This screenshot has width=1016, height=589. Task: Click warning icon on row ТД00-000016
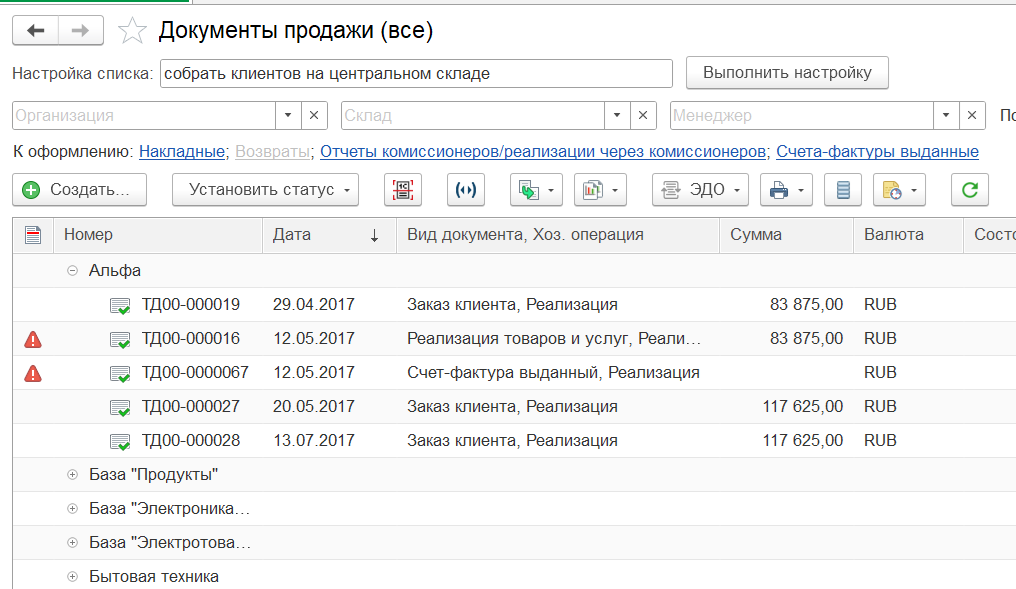pos(33,339)
